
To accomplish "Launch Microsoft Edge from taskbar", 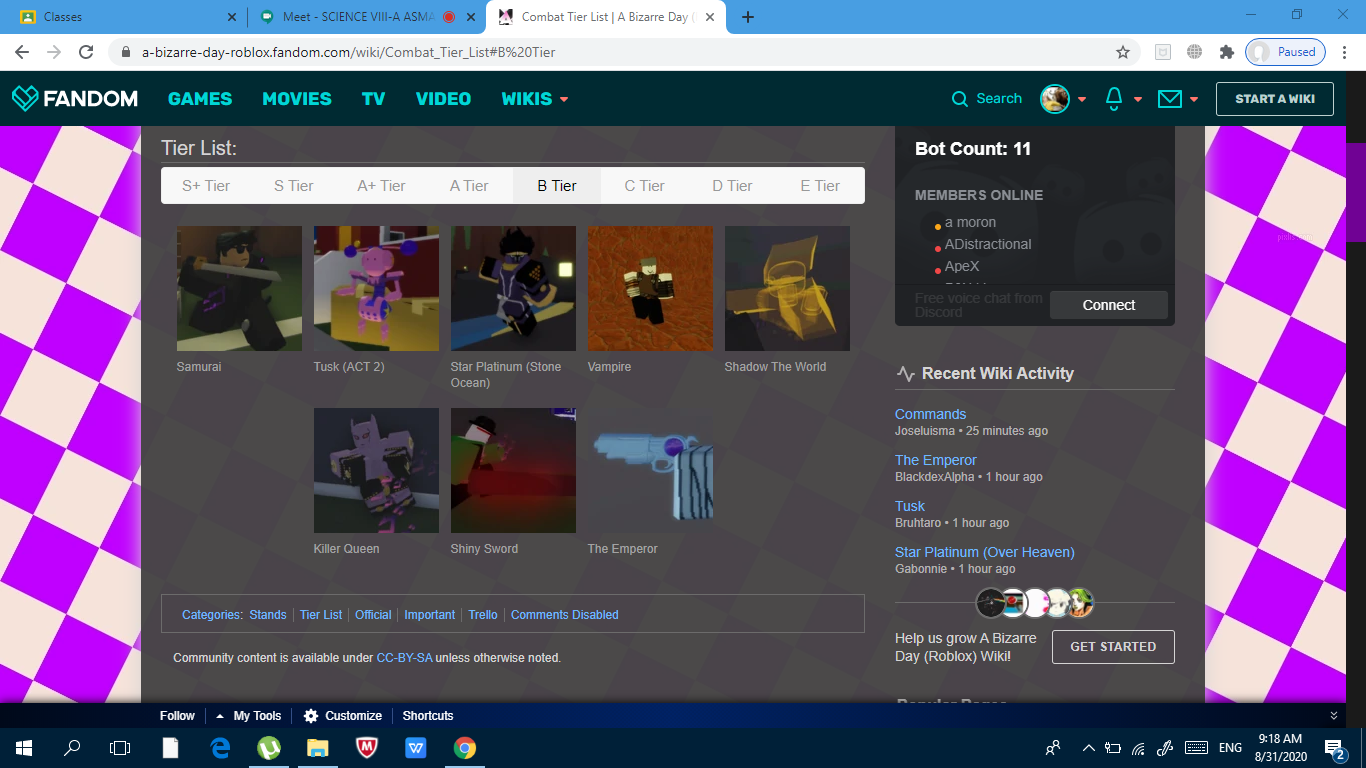I will click(220, 747).
